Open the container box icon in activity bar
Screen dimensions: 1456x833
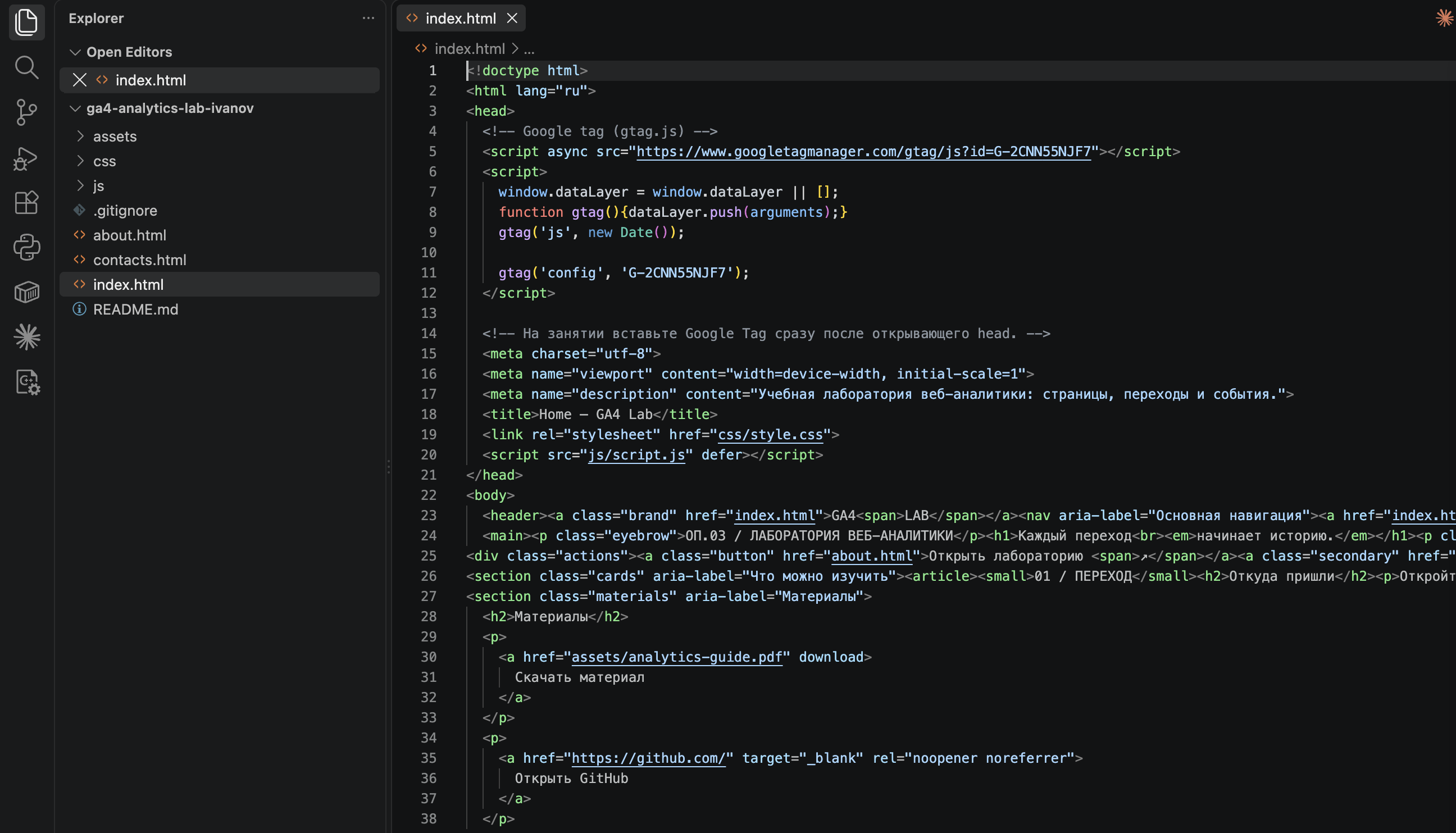pos(26,292)
